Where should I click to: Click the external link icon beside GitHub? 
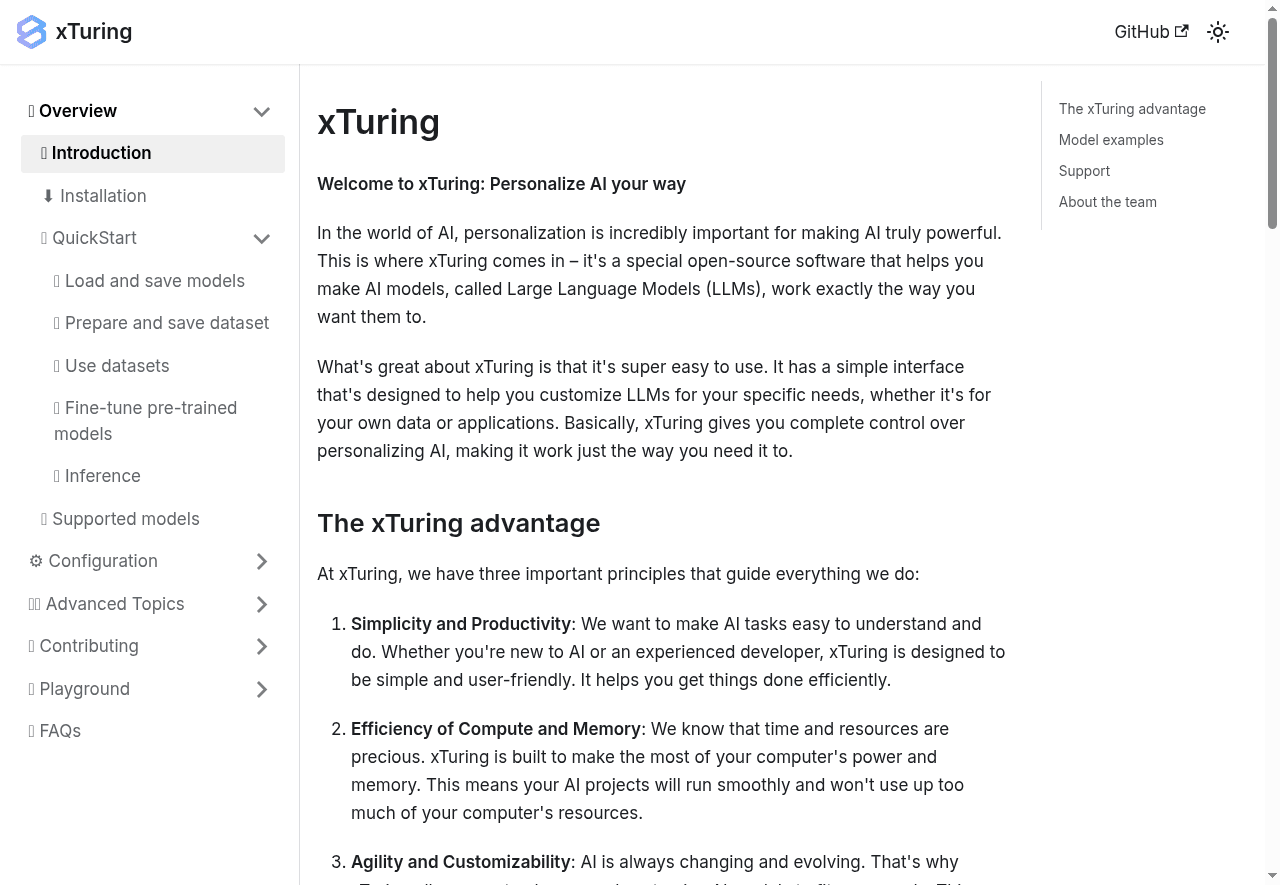click(1182, 31)
